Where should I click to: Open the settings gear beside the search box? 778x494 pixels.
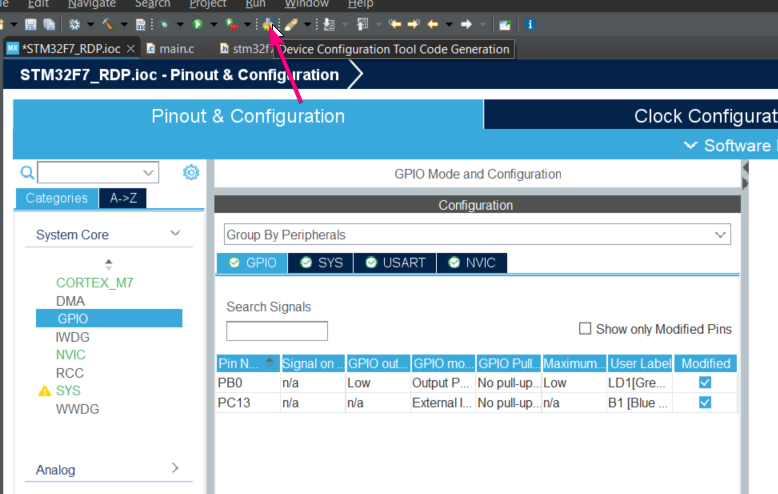pyautogui.click(x=191, y=172)
